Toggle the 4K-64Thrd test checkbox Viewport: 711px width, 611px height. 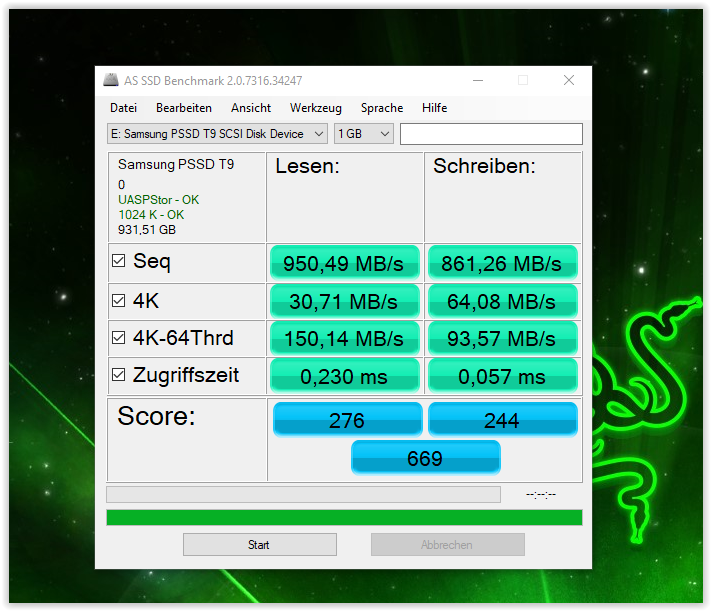click(118, 337)
